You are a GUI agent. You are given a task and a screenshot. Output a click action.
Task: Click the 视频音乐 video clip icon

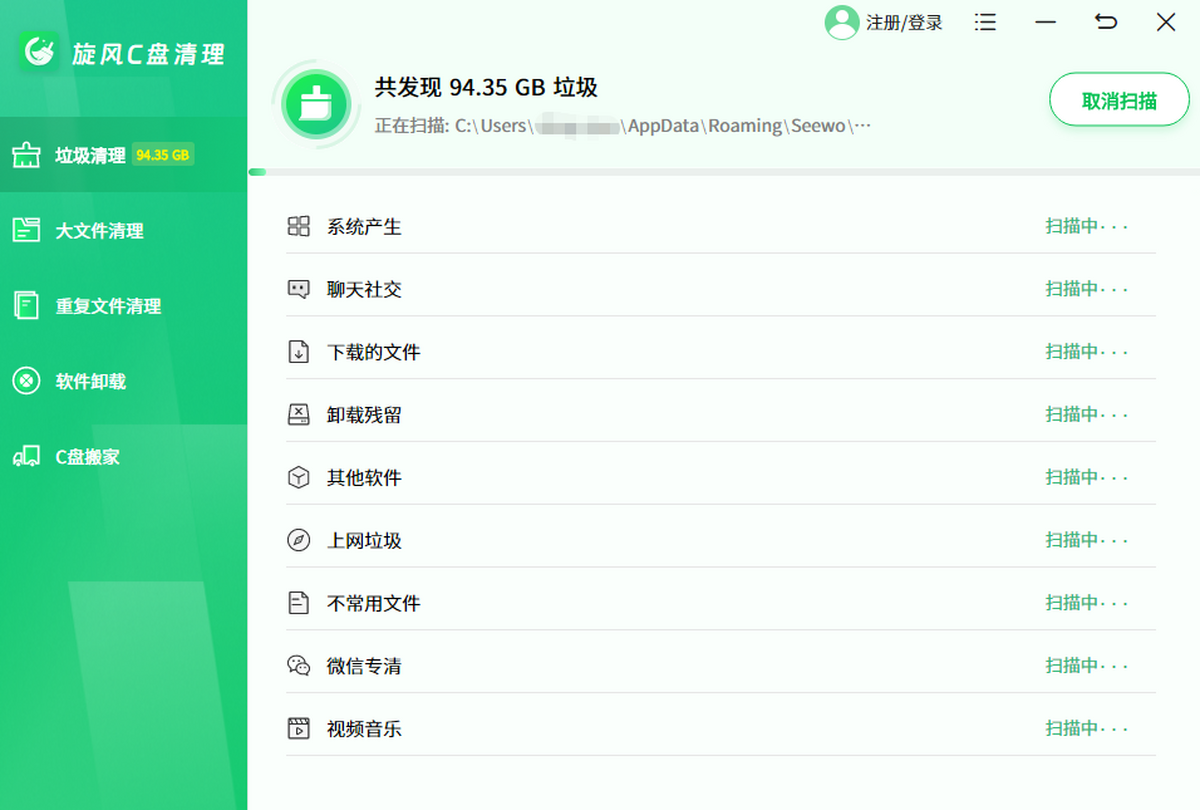tap(298, 729)
